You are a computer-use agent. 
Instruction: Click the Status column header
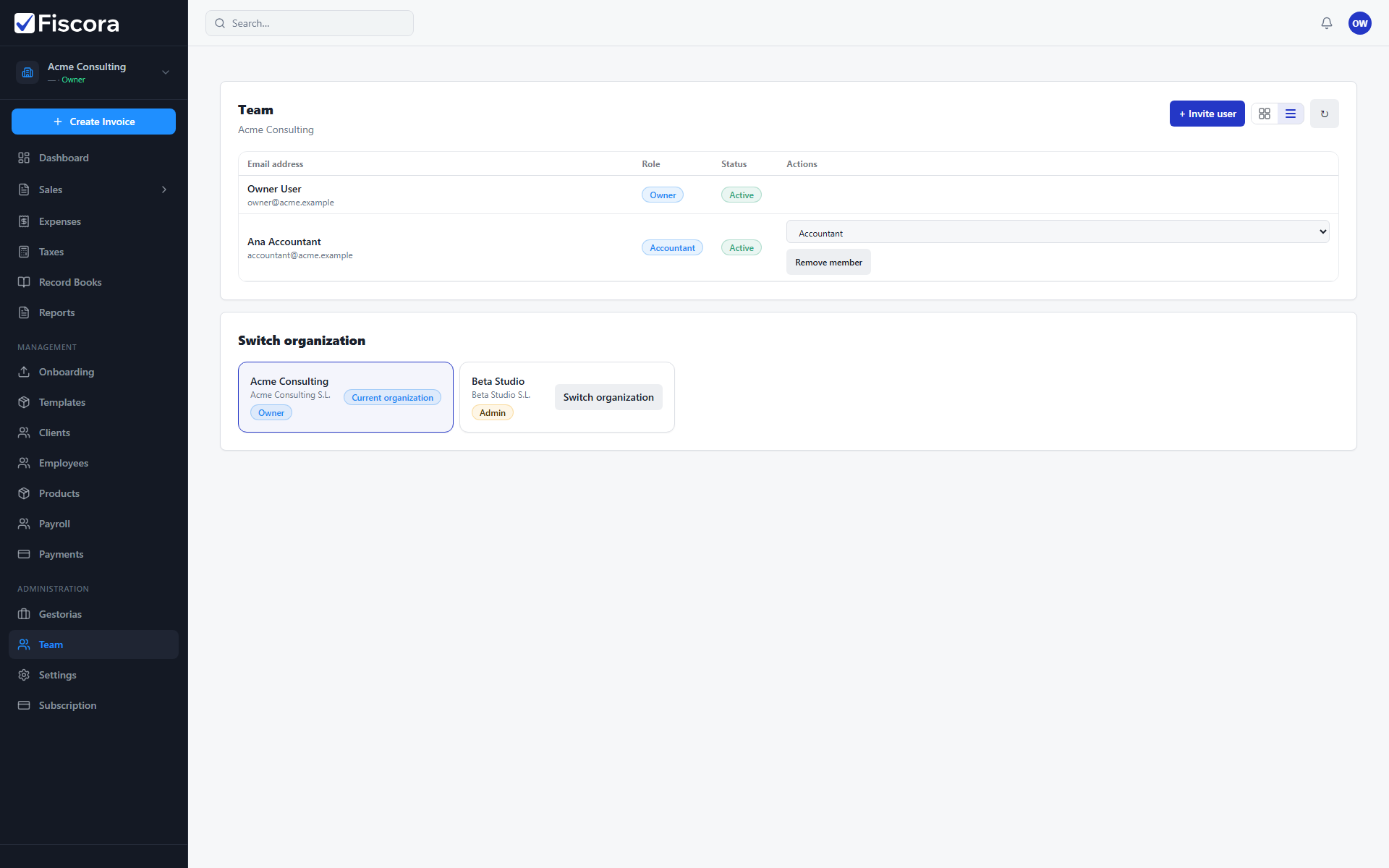pos(734,164)
